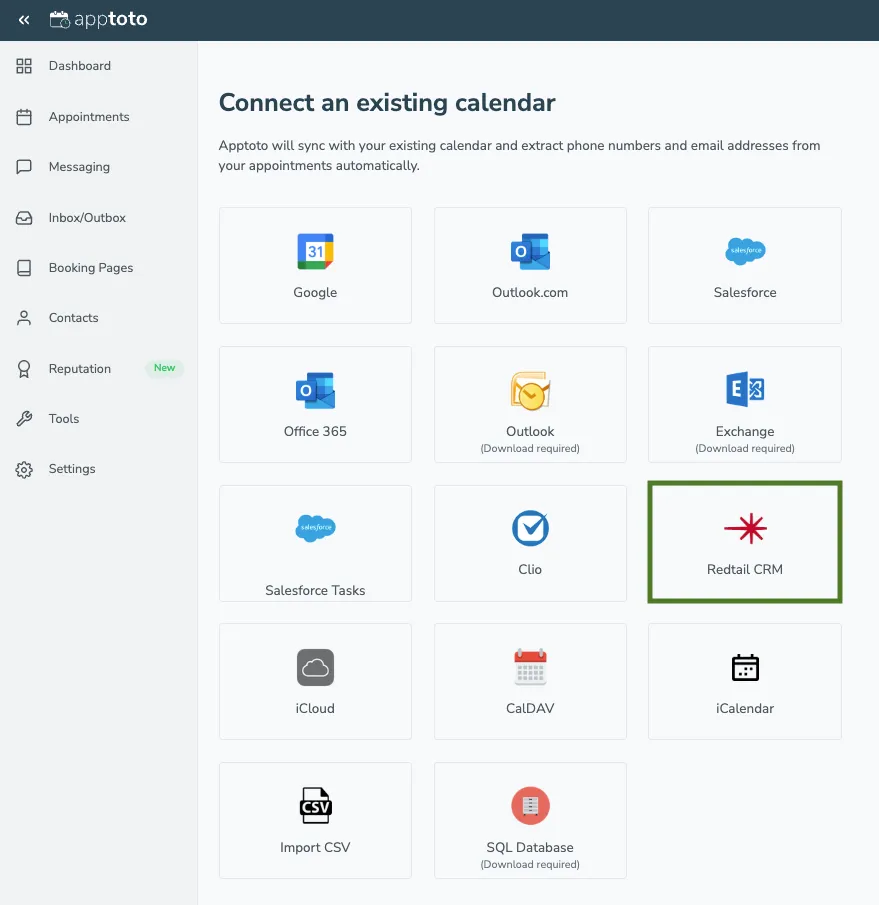The image size is (879, 905).
Task: Click the iCloud icon
Action: (315, 668)
